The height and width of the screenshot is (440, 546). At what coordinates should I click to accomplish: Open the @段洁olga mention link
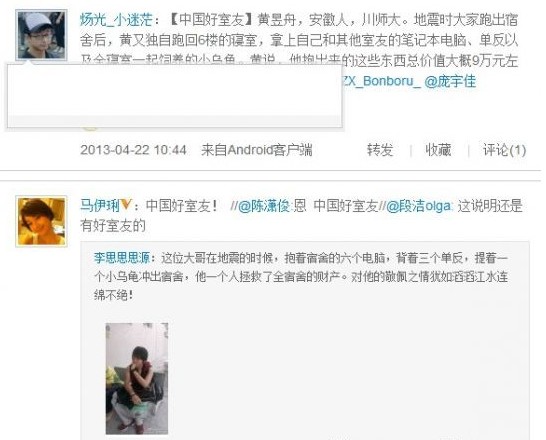419,206
